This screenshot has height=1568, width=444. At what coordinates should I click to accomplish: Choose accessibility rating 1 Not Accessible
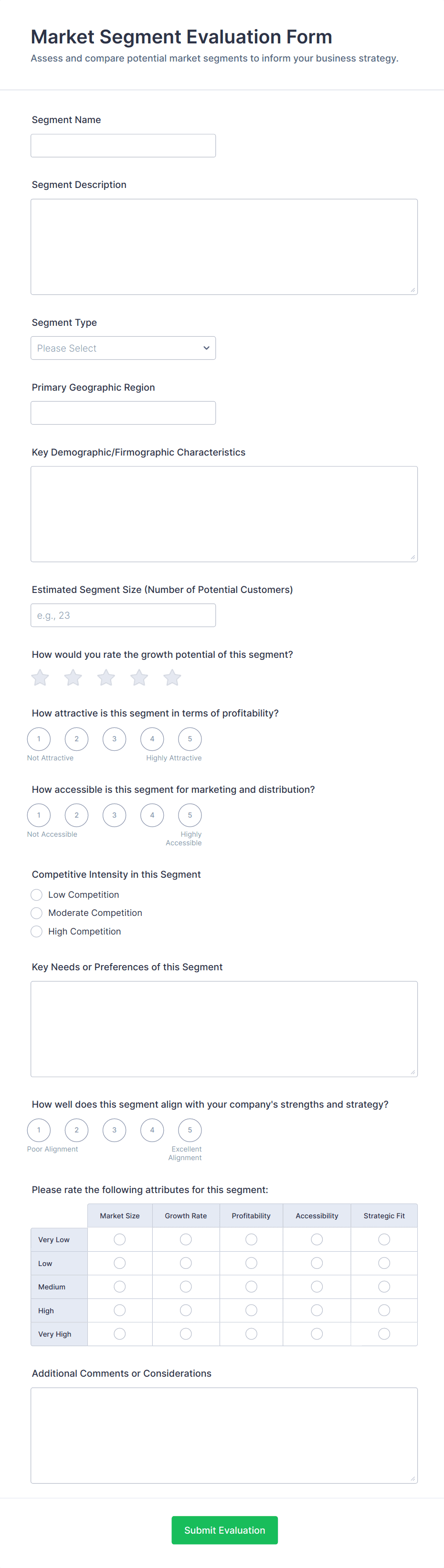(x=39, y=815)
